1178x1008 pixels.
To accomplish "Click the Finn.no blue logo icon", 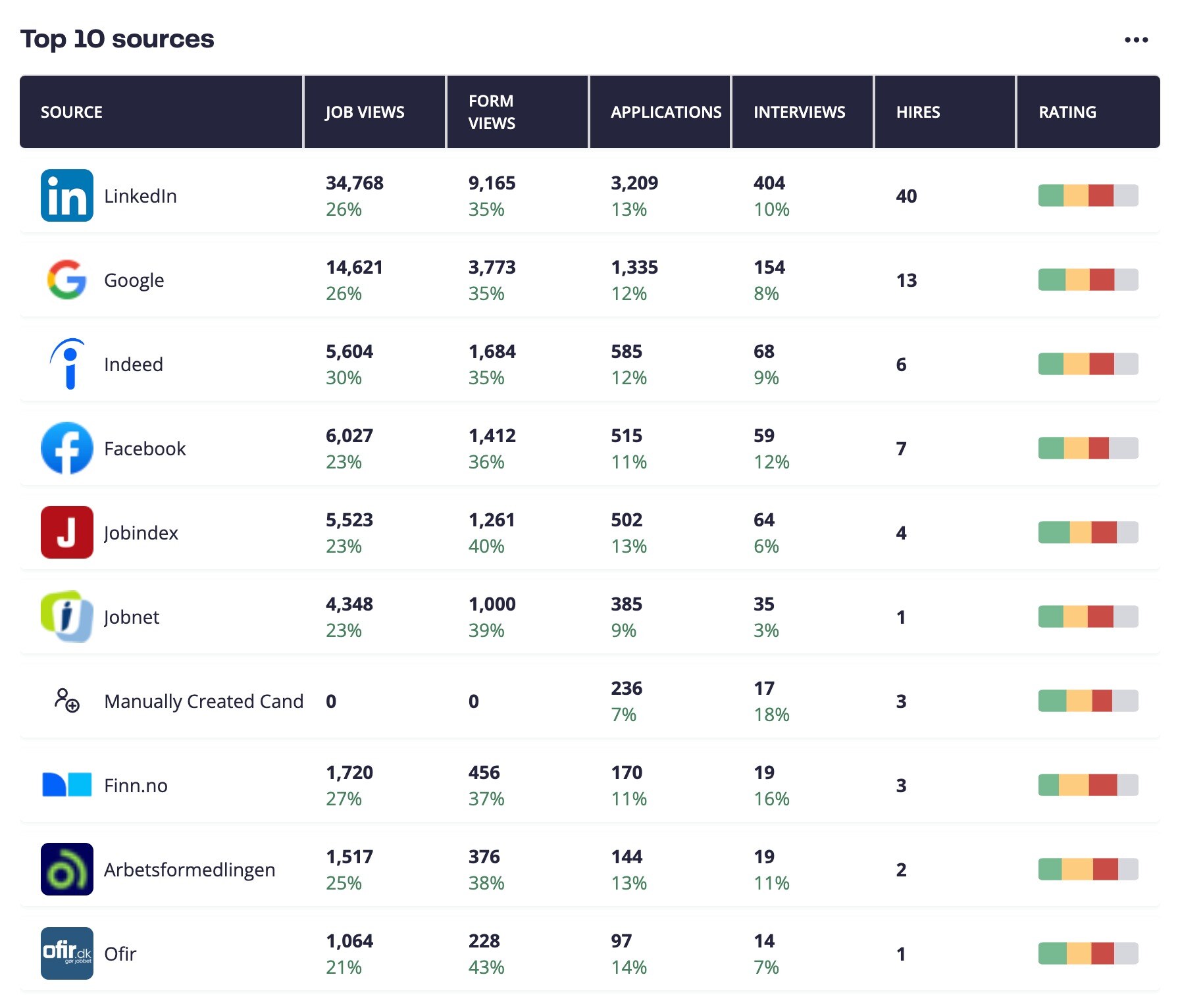I will click(x=66, y=784).
